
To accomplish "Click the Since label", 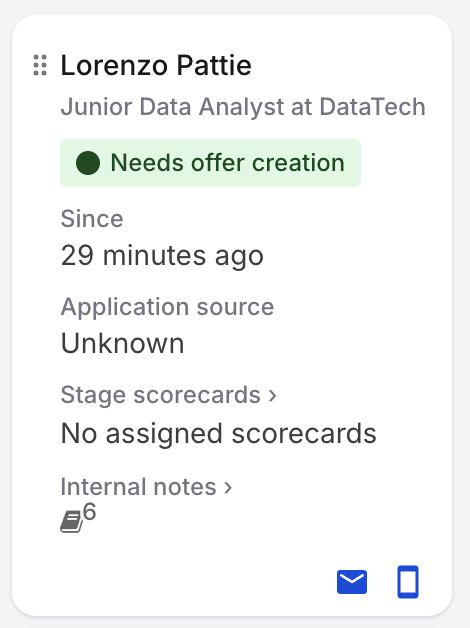I will click(92, 219).
